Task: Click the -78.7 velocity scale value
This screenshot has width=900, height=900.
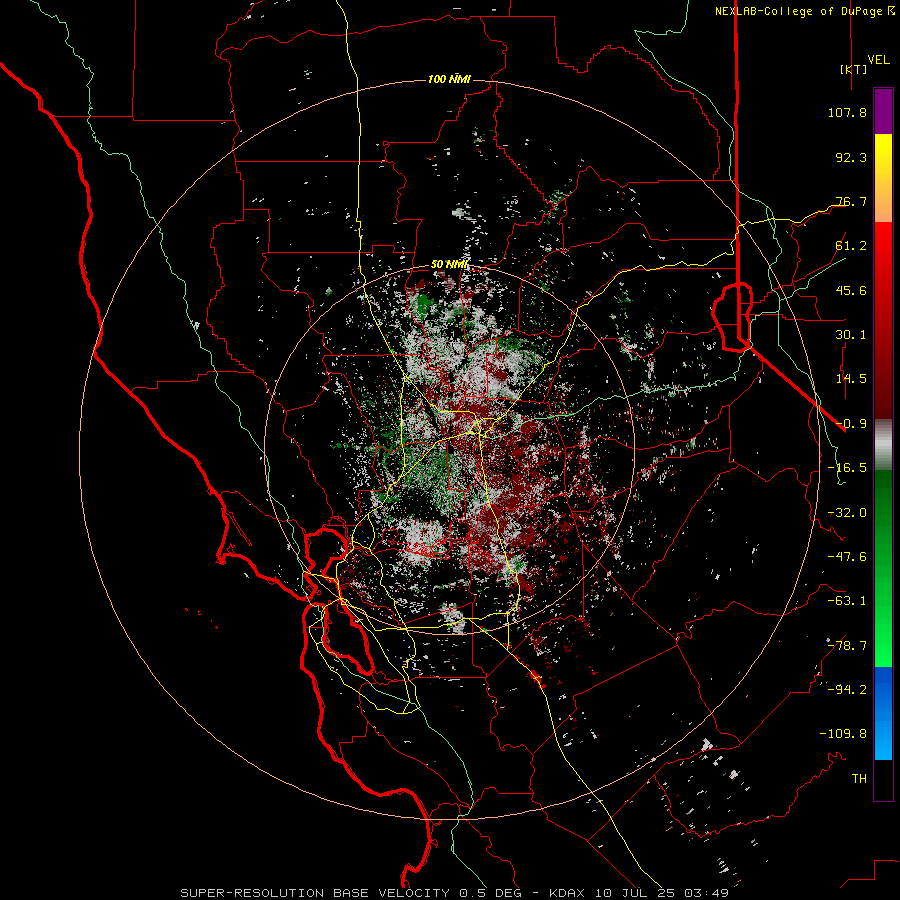Action: coord(847,646)
